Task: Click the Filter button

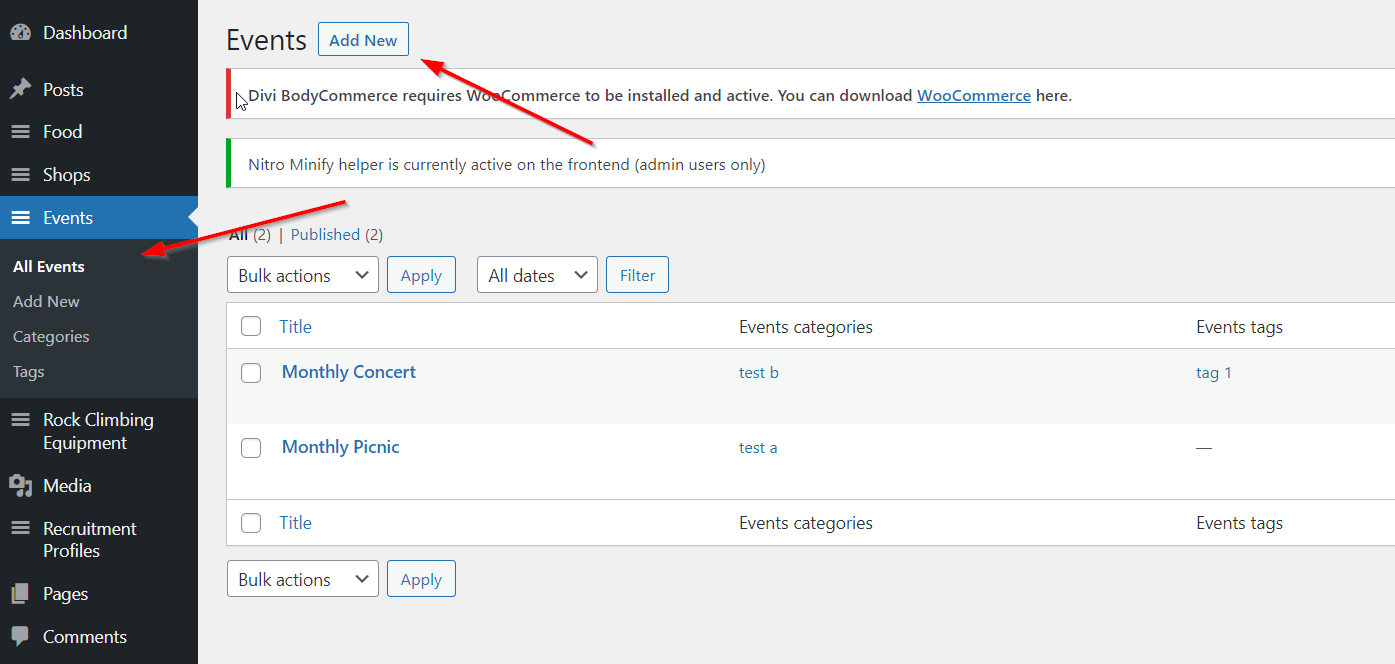Action: (637, 275)
